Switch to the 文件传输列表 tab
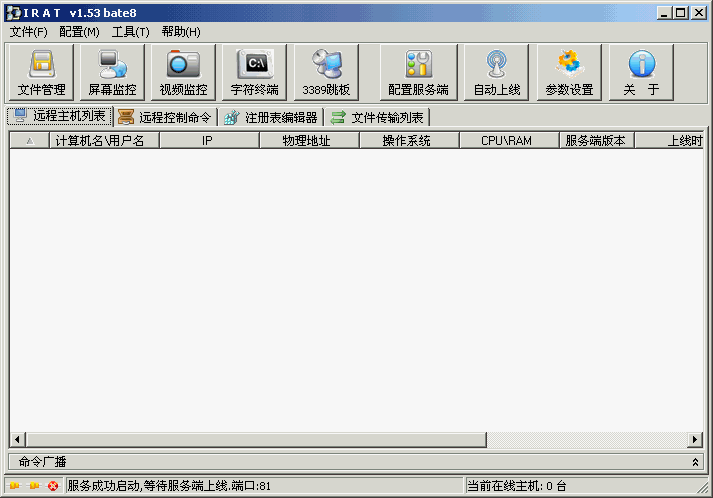The height and width of the screenshot is (498, 713). [378, 117]
